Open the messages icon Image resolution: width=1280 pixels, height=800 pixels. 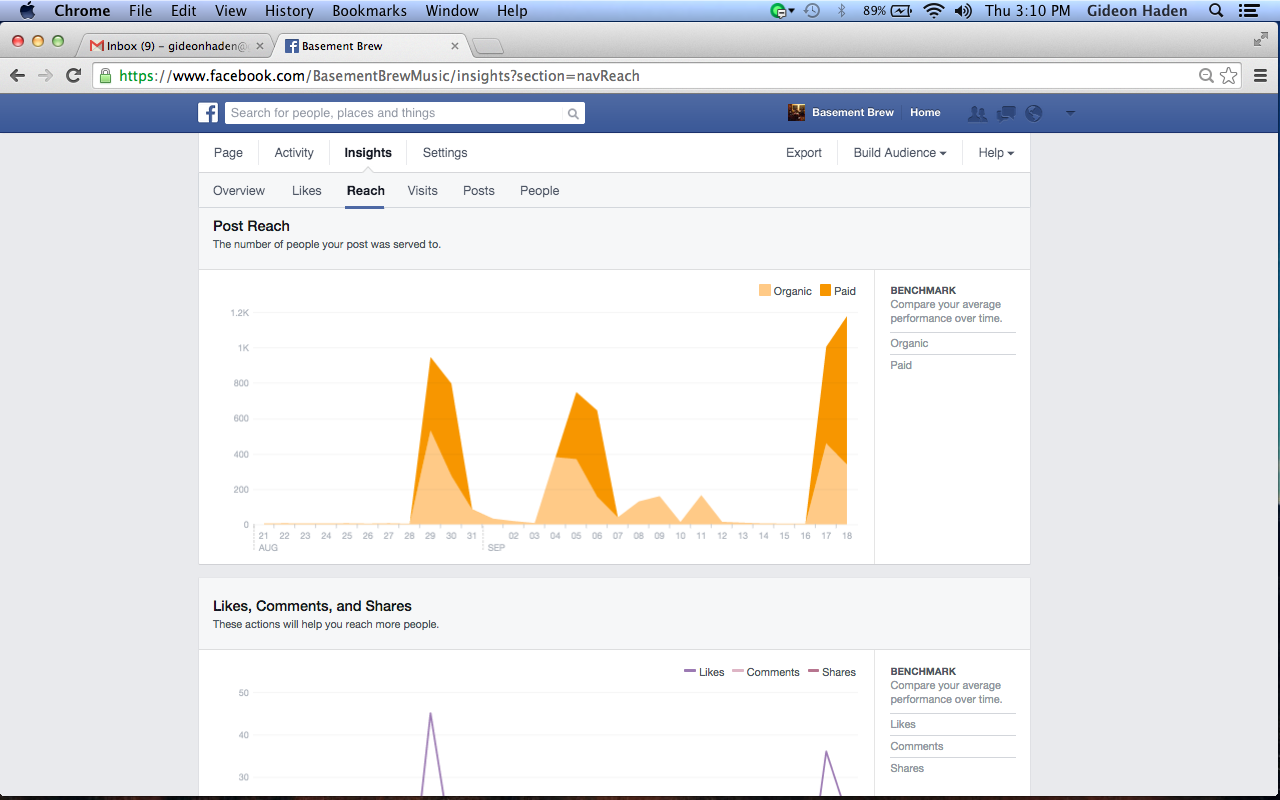(x=1005, y=113)
